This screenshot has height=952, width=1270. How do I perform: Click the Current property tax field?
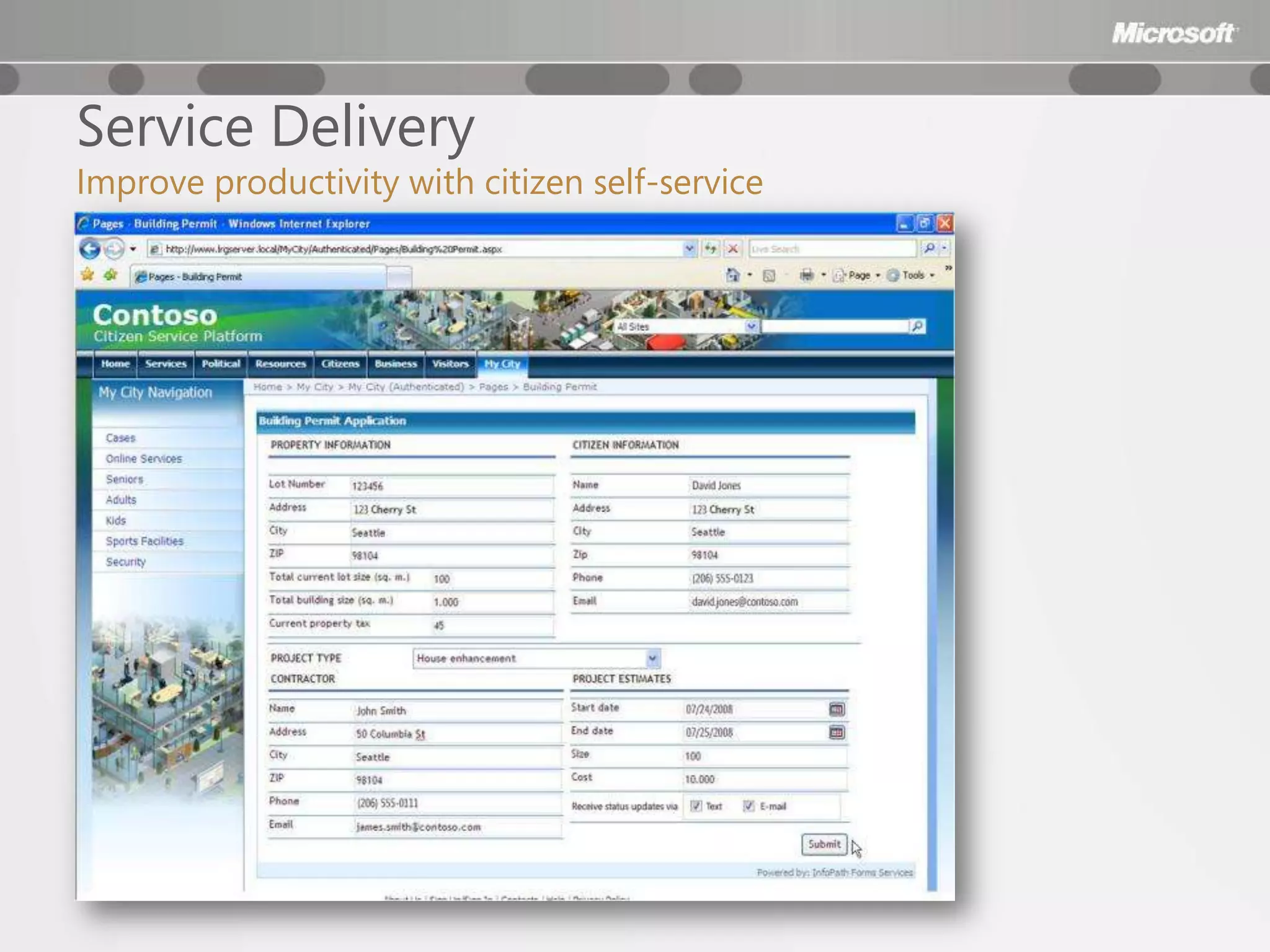[492, 625]
